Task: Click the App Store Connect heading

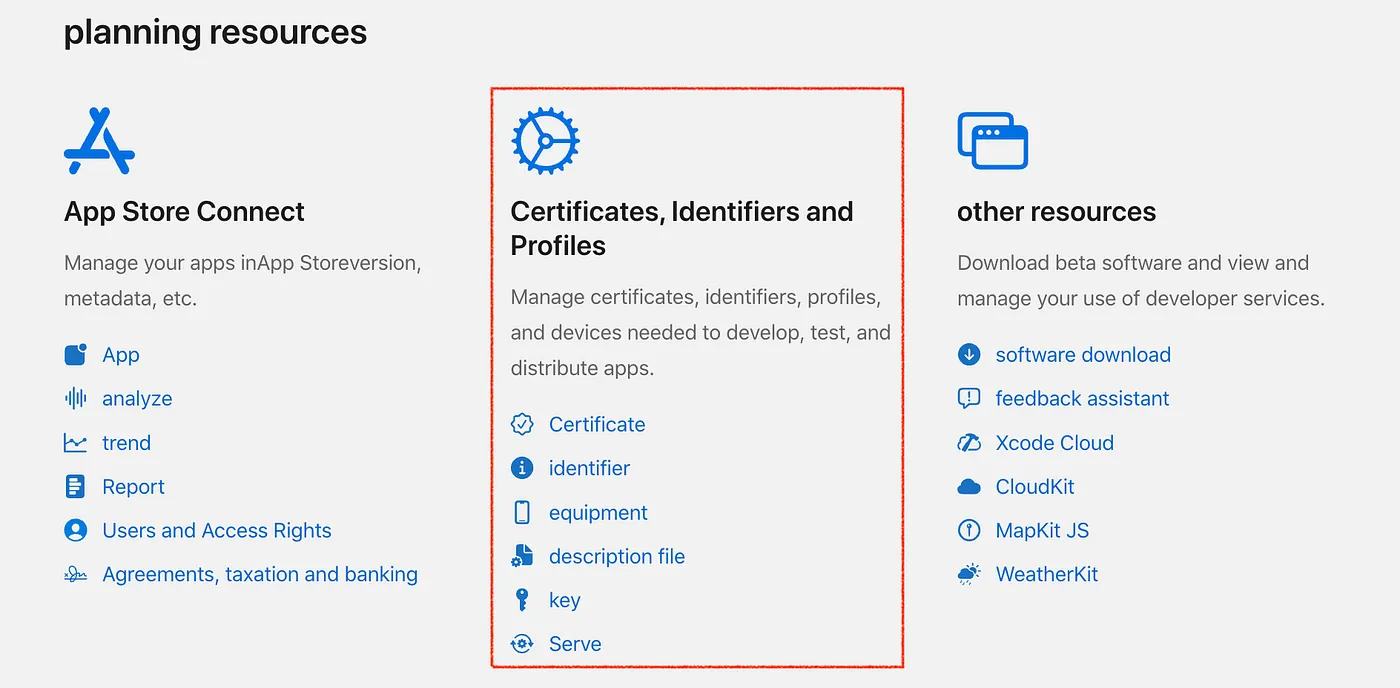Action: coord(184,211)
